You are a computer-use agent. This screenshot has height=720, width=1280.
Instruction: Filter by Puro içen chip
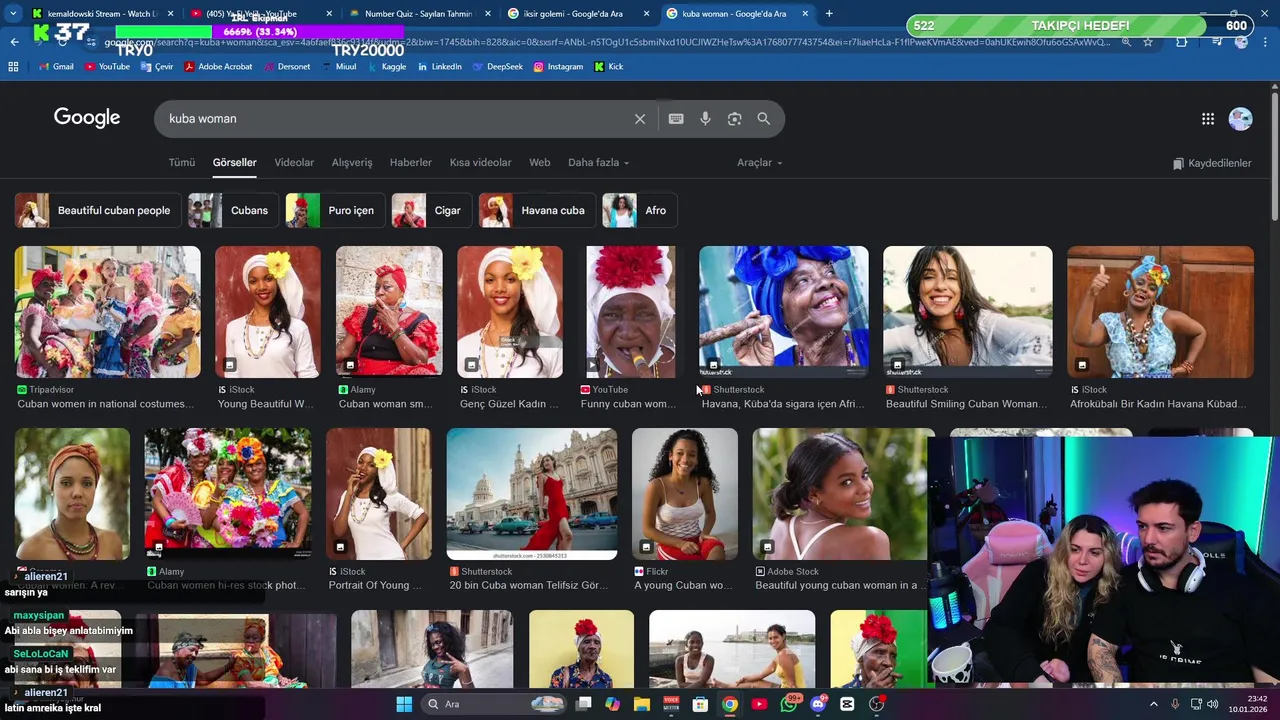pos(335,211)
